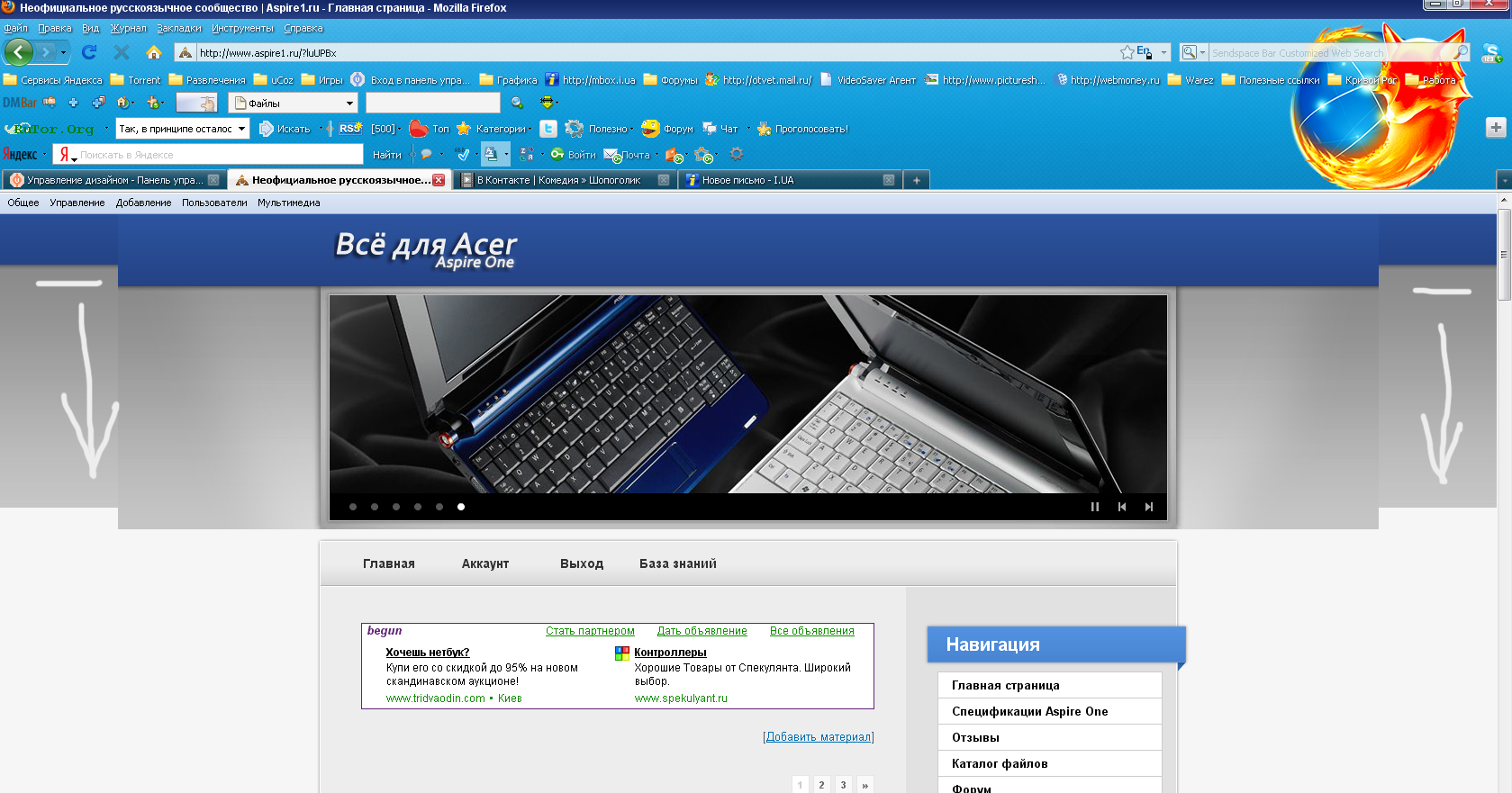This screenshot has height=793, width=1512.
Task: Select the fifth slideshow dot
Action: 439,507
